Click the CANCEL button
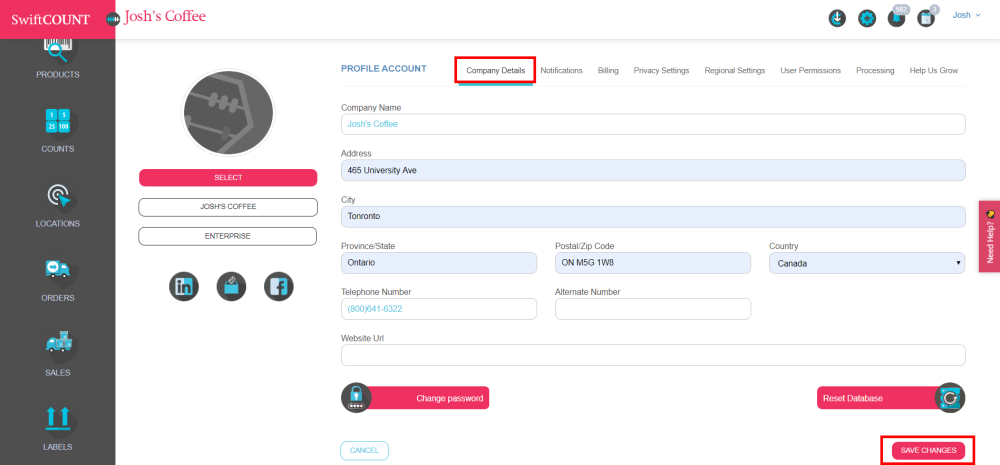The width and height of the screenshot is (1000, 465). pos(364,450)
